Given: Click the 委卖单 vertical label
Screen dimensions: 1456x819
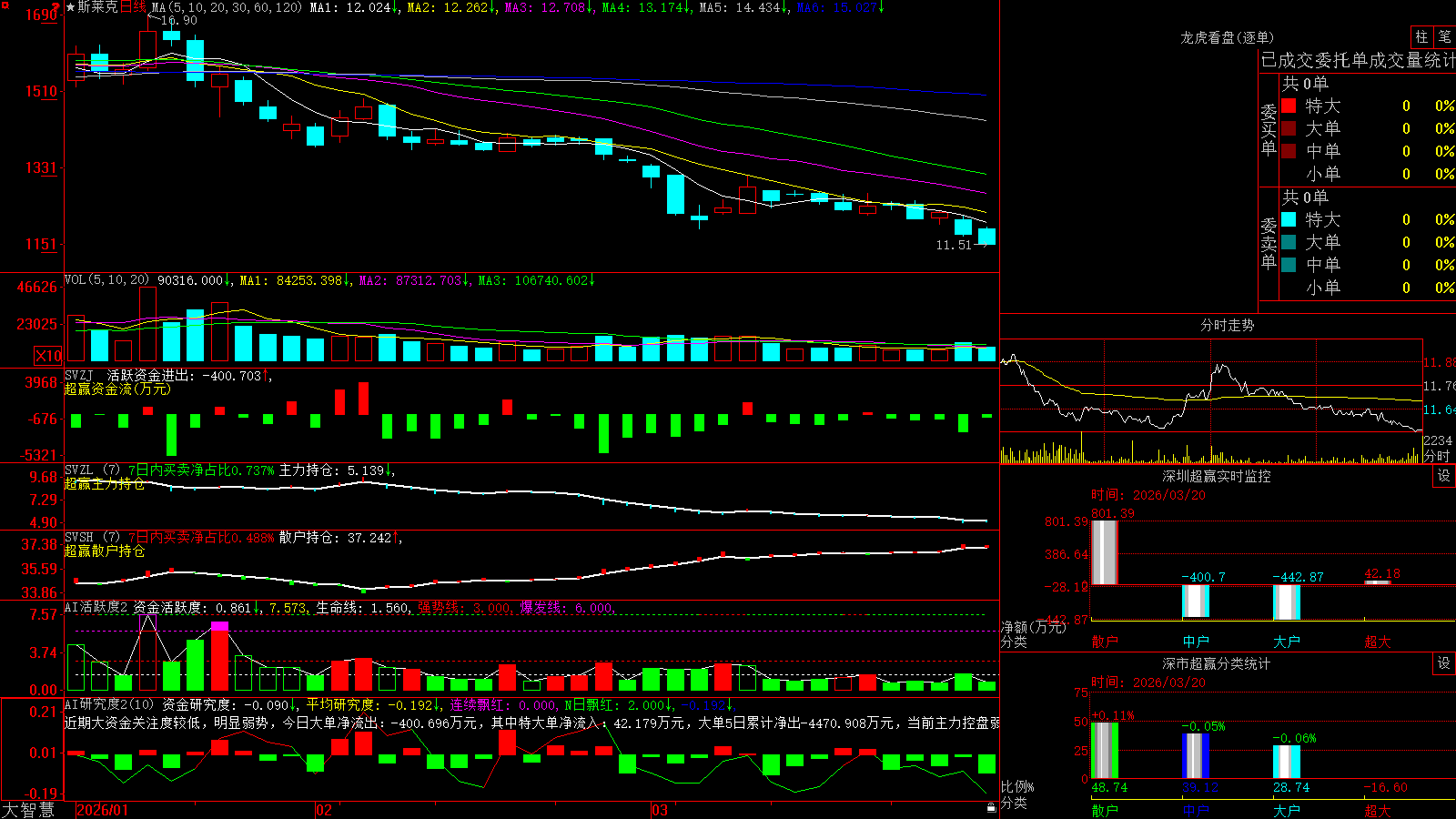Looking at the screenshot, I should pyautogui.click(x=1269, y=243).
